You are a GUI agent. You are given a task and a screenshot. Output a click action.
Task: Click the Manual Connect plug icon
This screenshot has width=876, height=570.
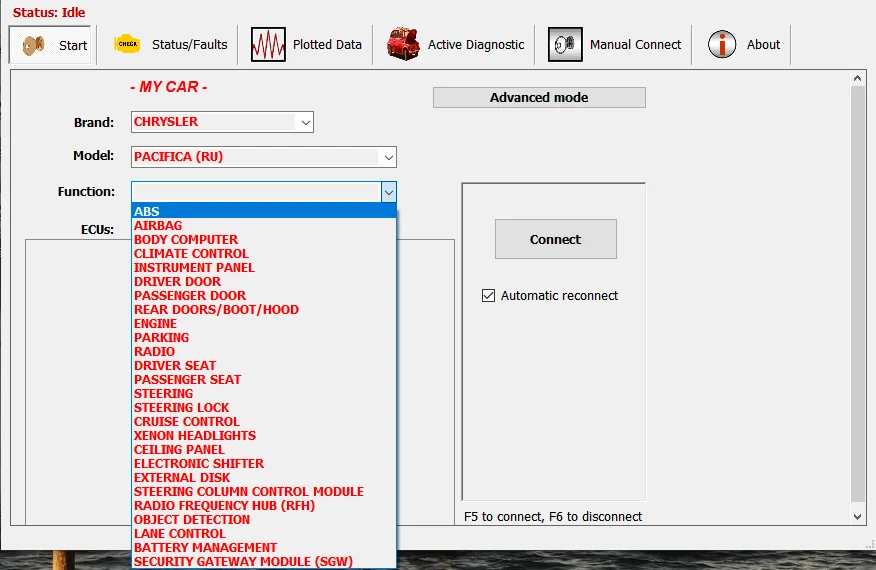(x=565, y=44)
